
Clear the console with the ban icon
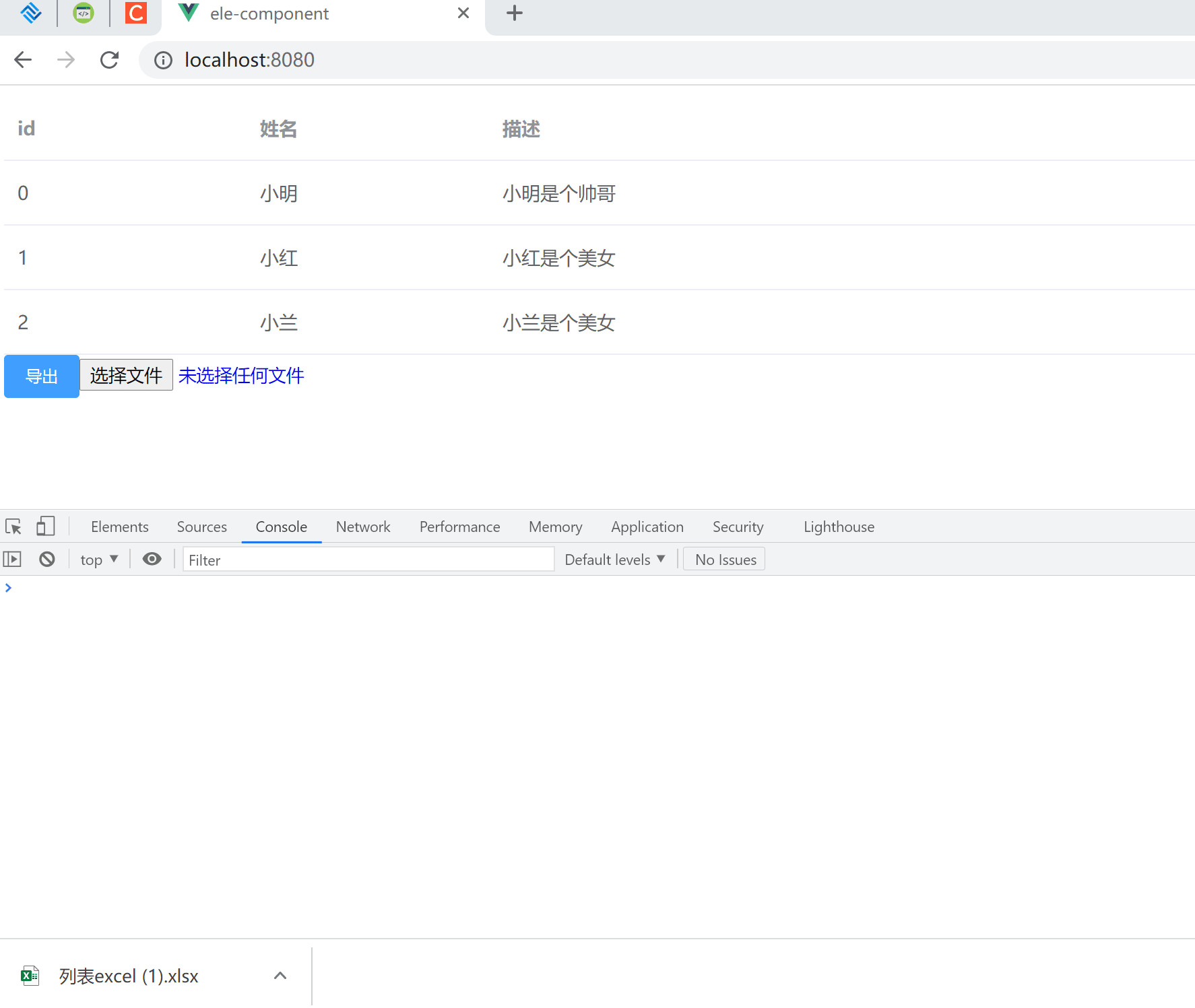[47, 559]
